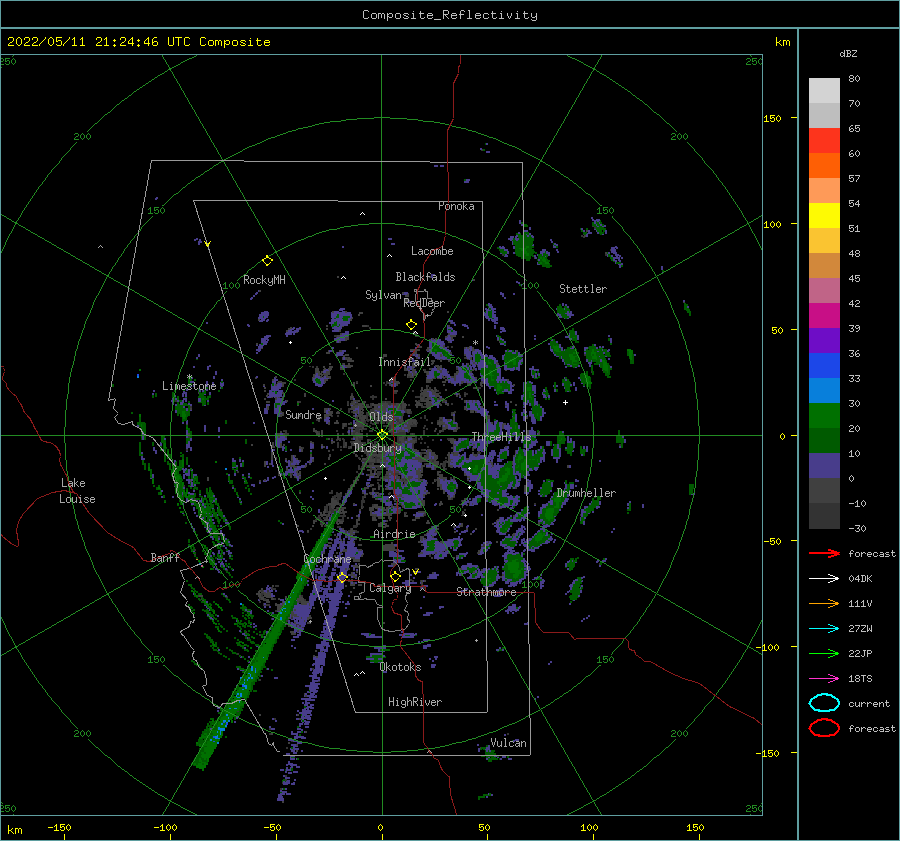Click the Calgary city label

pos(390,588)
